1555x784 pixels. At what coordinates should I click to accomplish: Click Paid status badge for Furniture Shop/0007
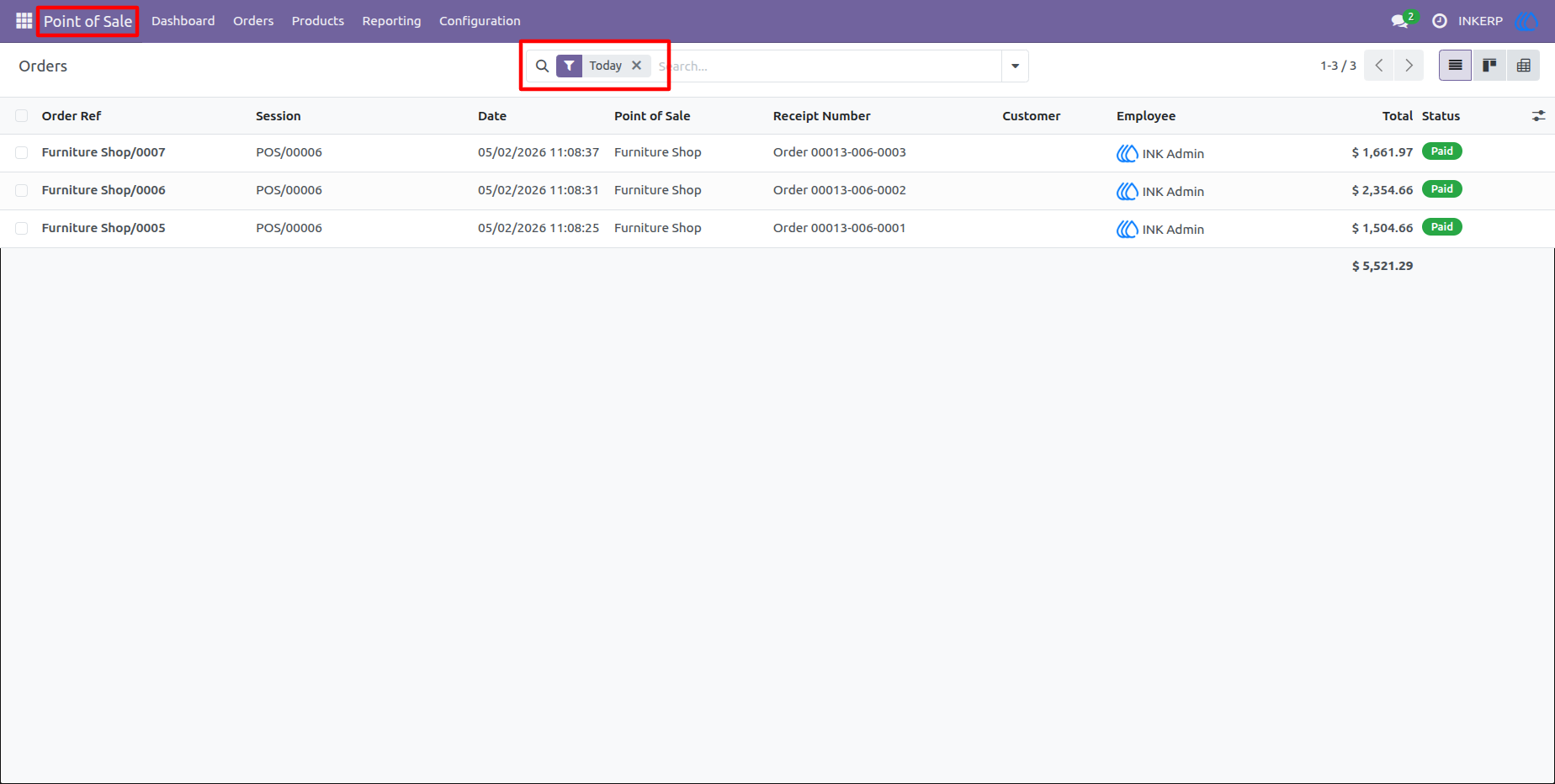(x=1441, y=151)
